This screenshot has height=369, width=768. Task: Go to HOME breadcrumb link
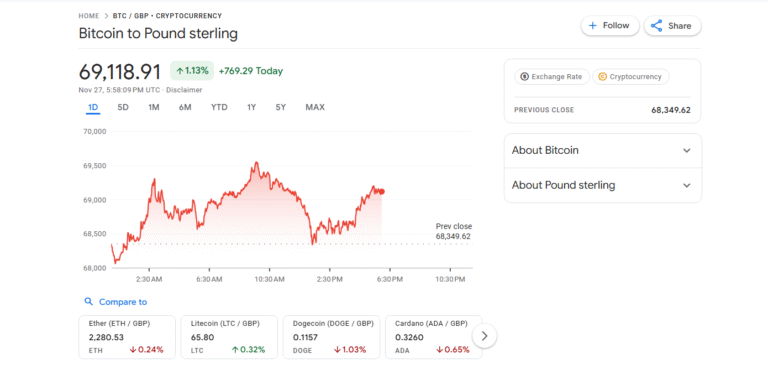tap(89, 16)
